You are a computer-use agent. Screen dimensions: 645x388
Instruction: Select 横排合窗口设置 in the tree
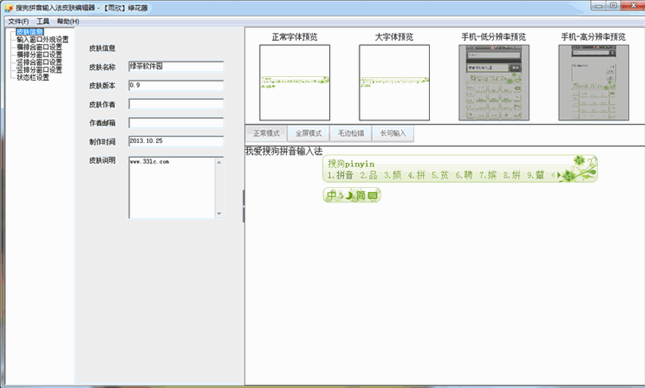39,47
